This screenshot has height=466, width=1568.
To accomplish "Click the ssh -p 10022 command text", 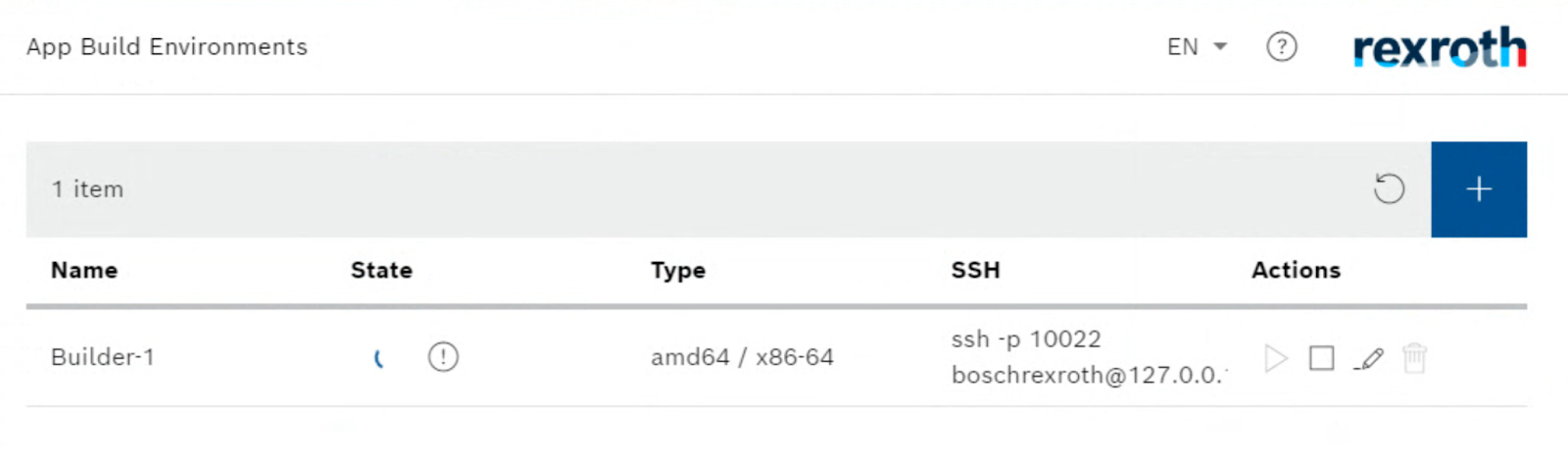I will coord(1026,339).
